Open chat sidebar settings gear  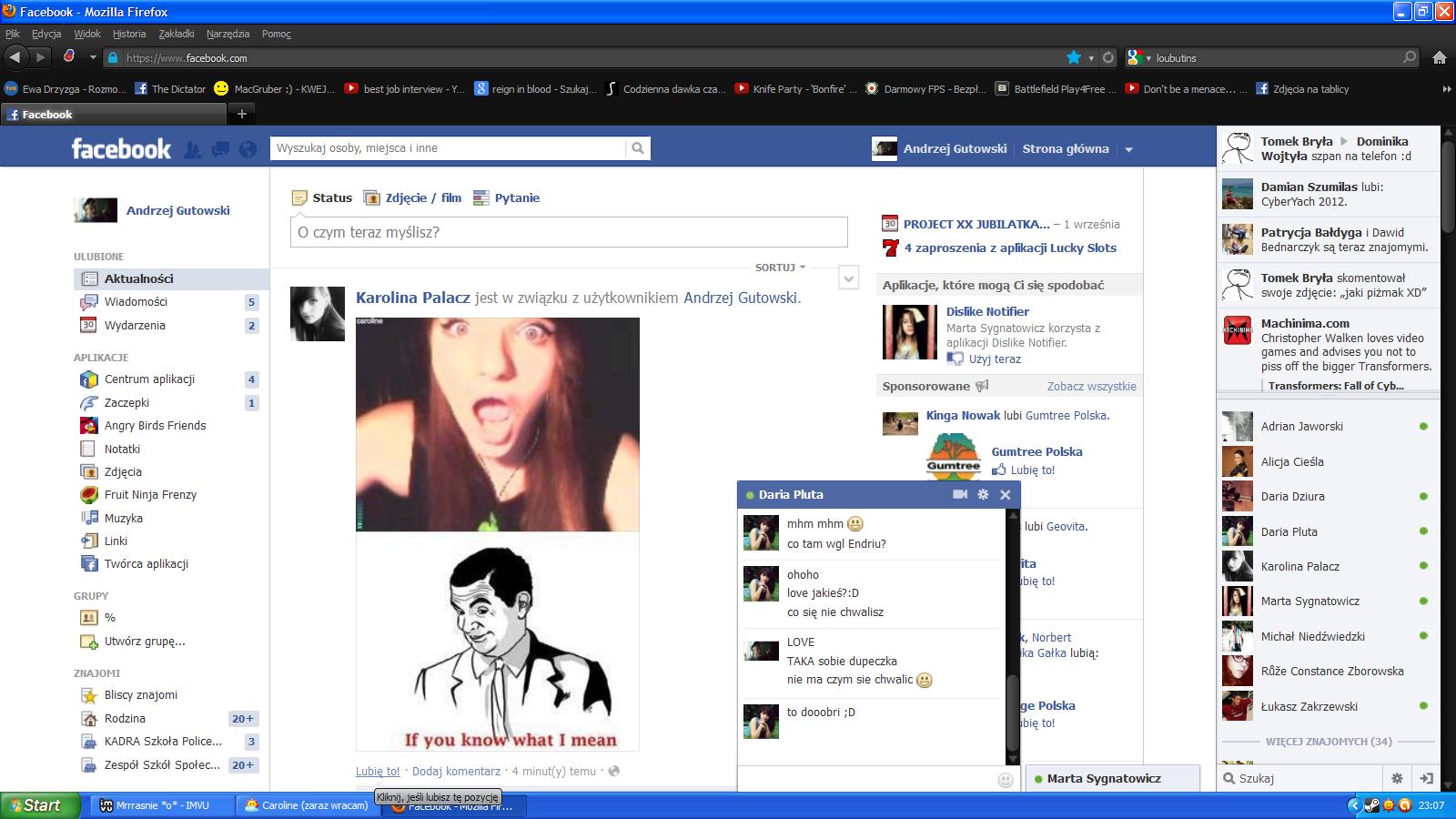(x=1398, y=778)
